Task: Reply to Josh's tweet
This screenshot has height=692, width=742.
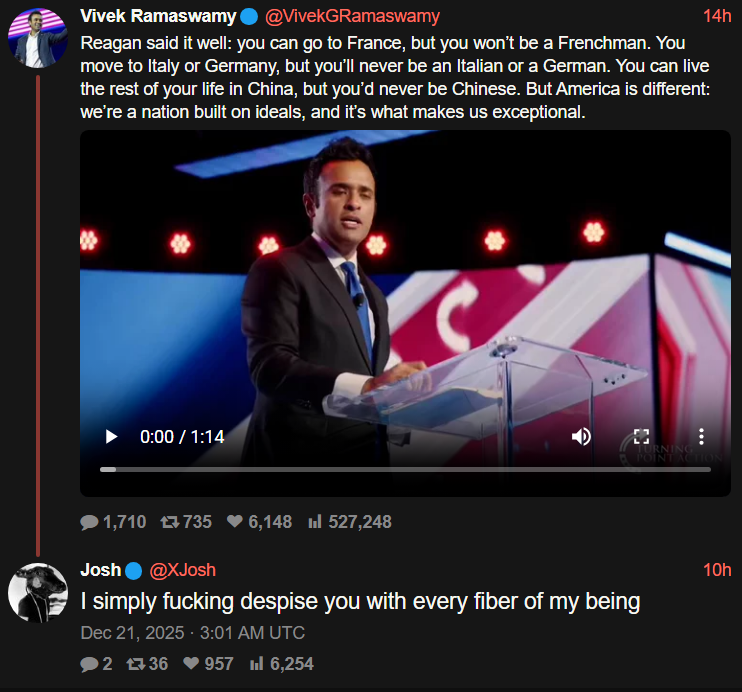Action: pos(89,664)
